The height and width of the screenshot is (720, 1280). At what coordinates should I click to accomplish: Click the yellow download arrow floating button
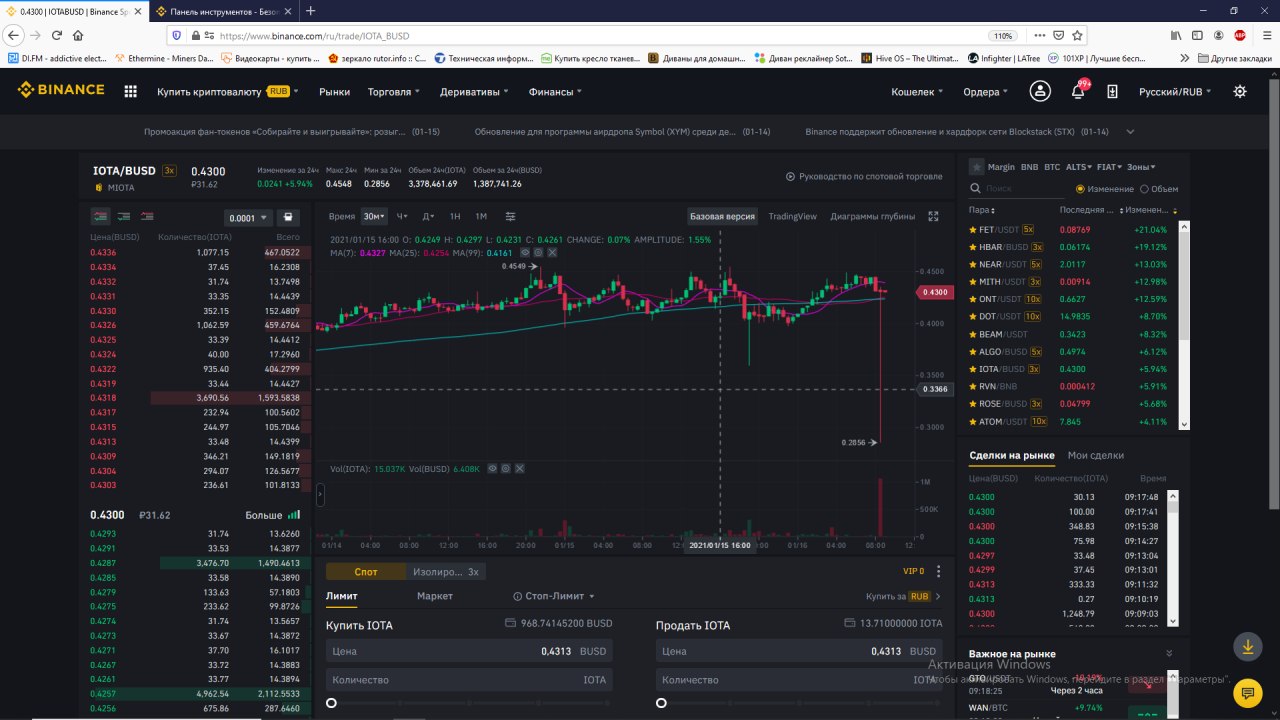click(1247, 646)
